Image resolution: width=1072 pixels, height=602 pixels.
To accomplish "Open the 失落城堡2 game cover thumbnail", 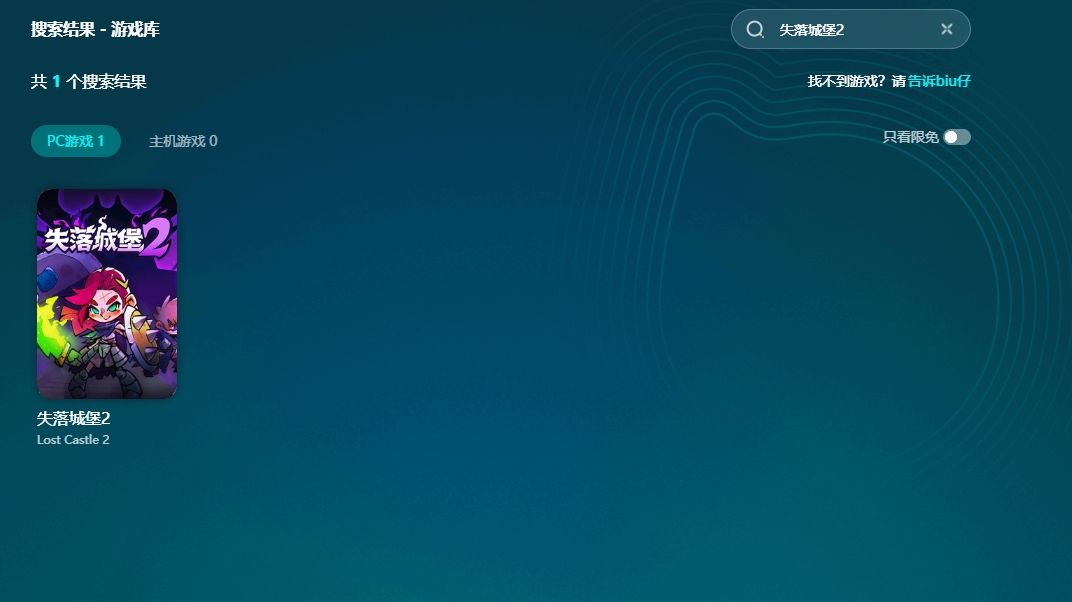I will [107, 294].
